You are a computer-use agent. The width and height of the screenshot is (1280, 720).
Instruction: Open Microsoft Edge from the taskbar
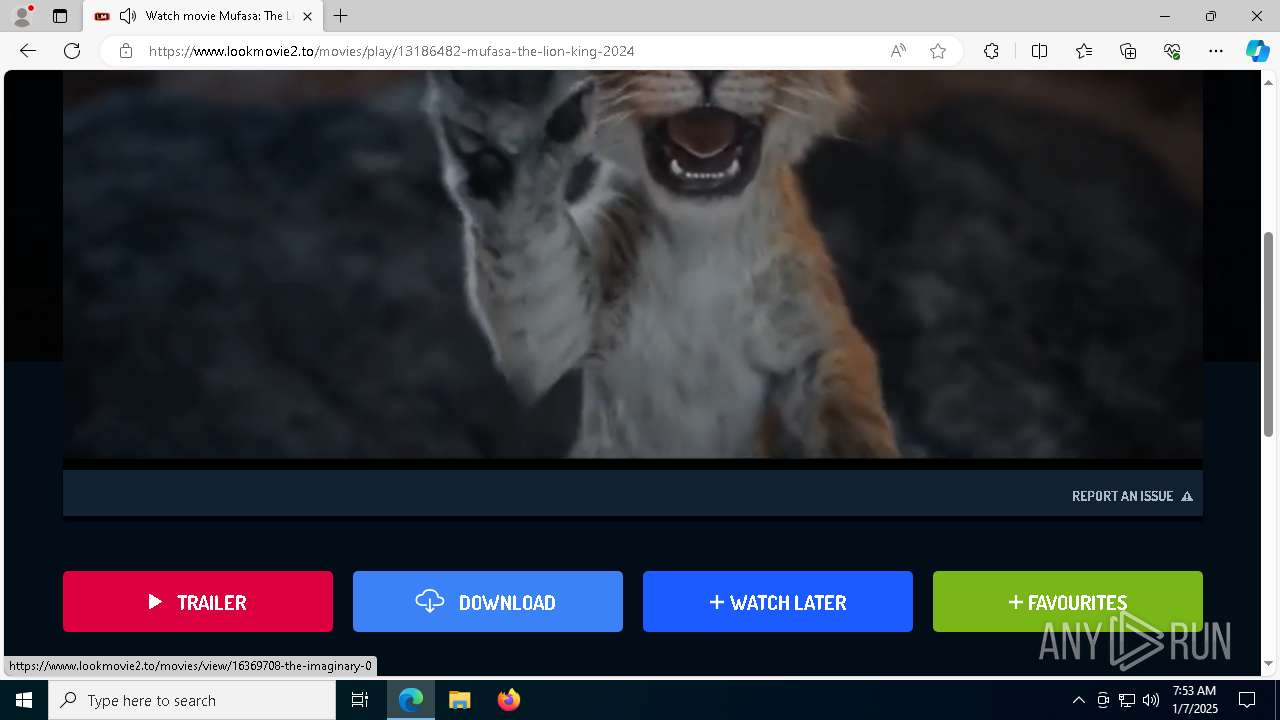[x=411, y=700]
